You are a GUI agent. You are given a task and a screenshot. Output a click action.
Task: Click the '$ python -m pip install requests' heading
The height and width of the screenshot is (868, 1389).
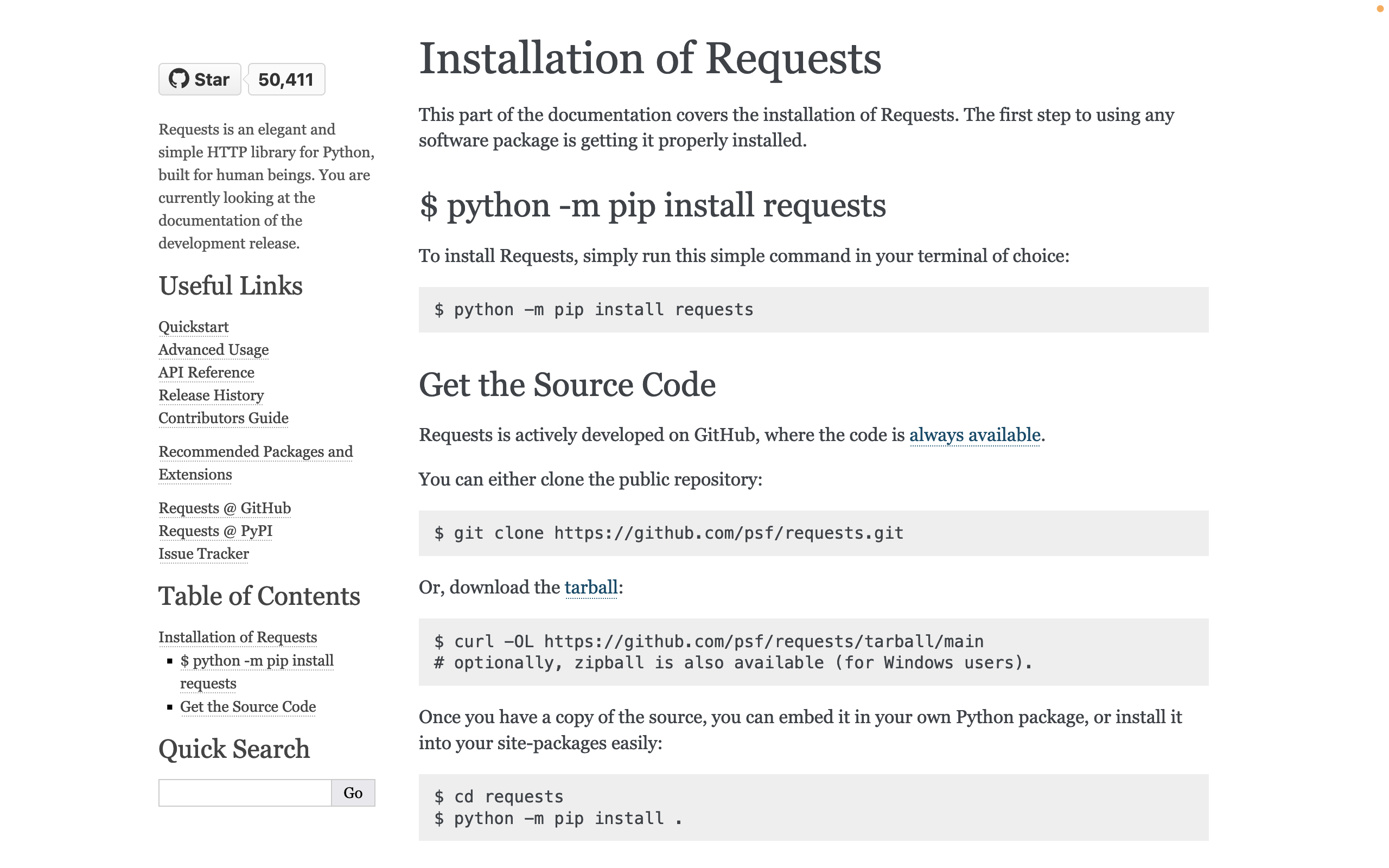(x=653, y=206)
